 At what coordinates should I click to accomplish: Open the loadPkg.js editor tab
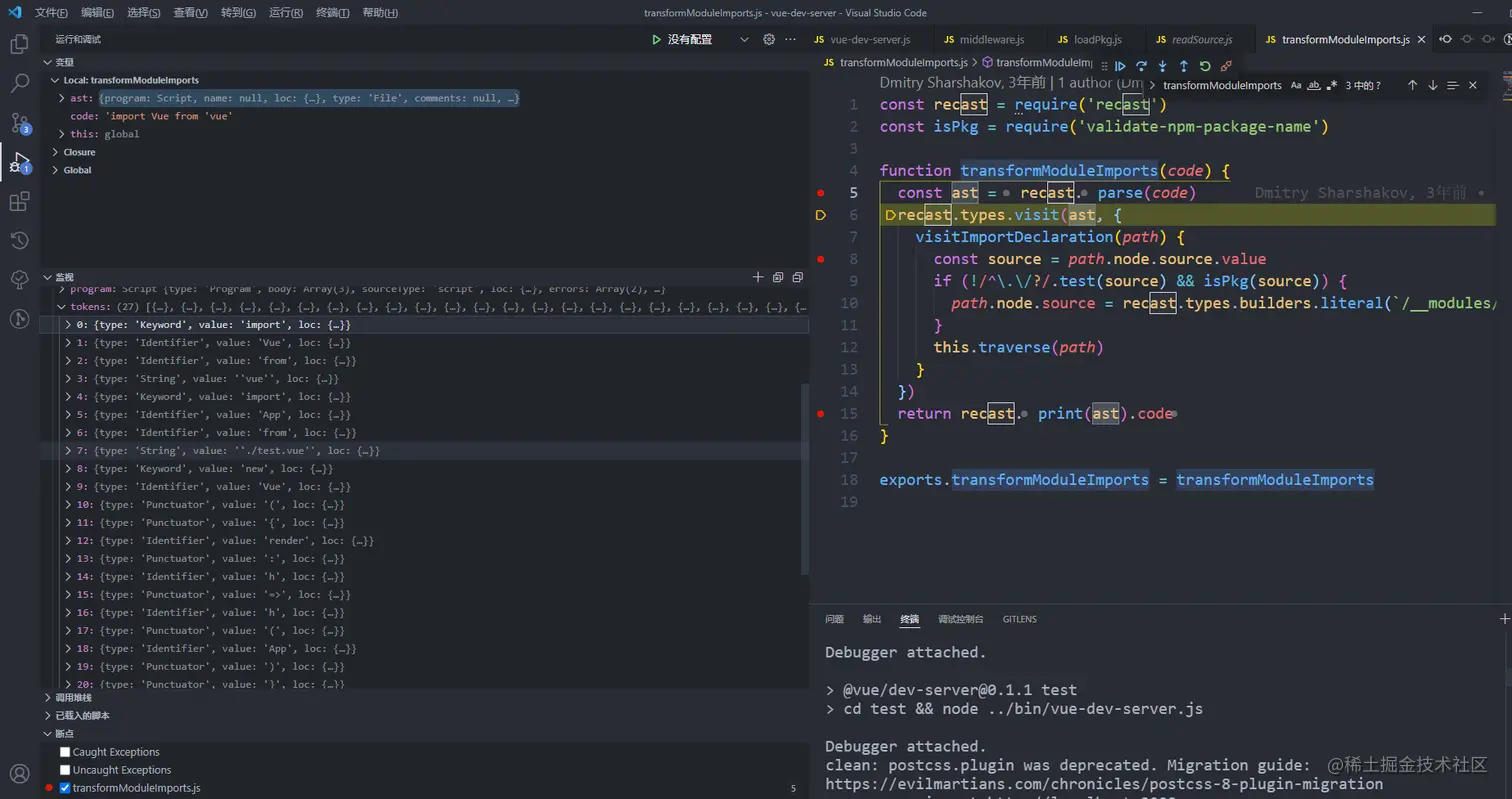tap(1098, 40)
